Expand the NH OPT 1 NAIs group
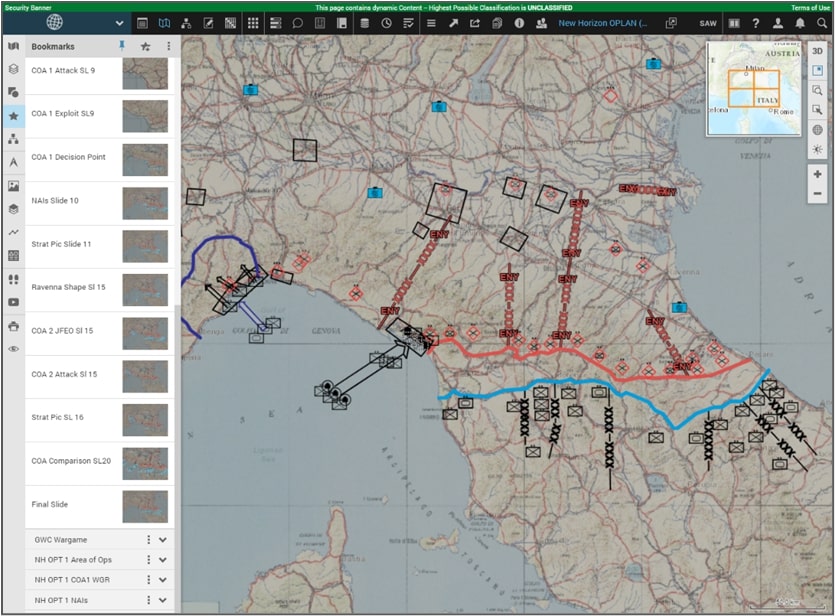 click(x=163, y=600)
